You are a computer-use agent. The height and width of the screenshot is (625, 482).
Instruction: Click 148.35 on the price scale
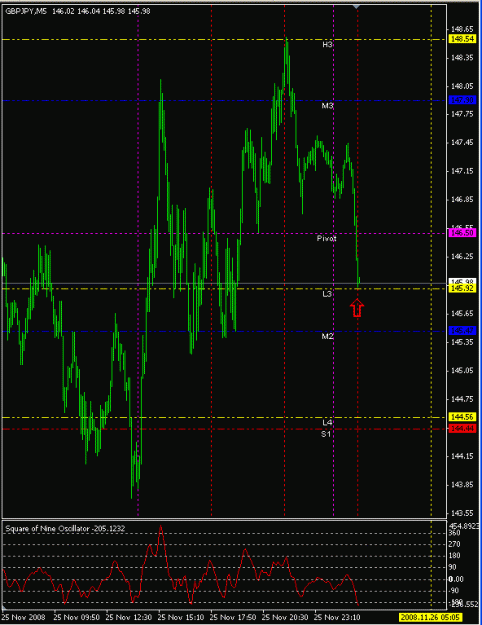462,58
